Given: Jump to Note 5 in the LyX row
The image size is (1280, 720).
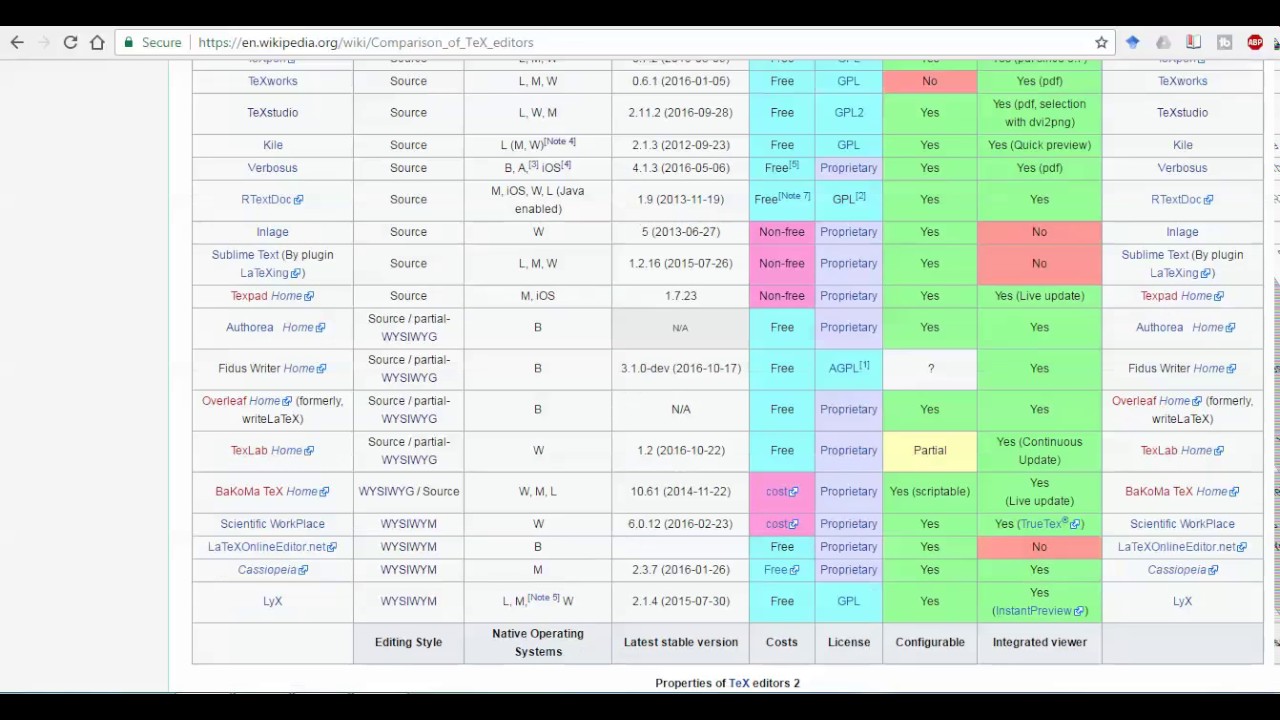Looking at the screenshot, I should point(543,598).
